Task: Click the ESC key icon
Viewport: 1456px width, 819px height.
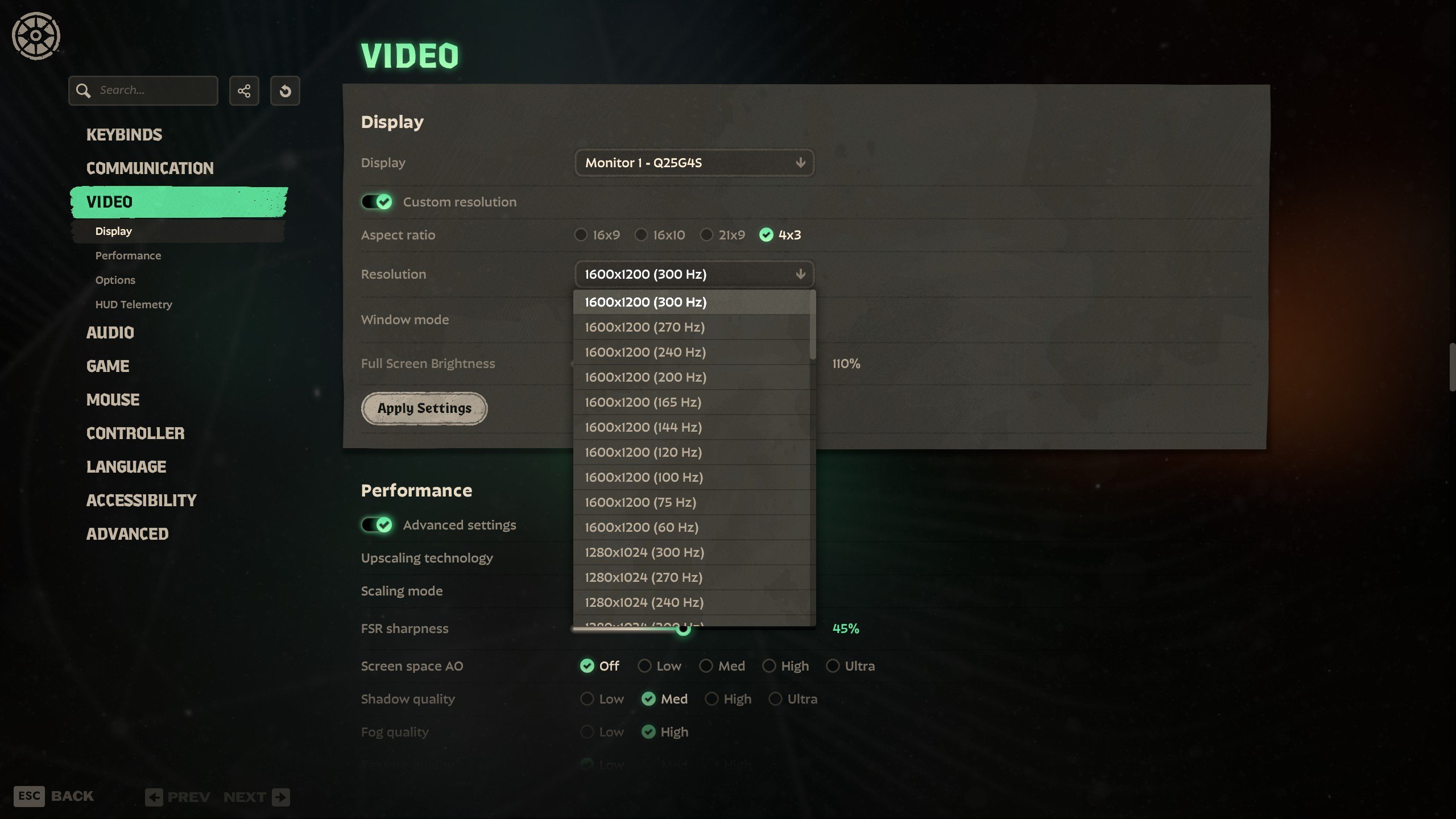Action: (29, 796)
